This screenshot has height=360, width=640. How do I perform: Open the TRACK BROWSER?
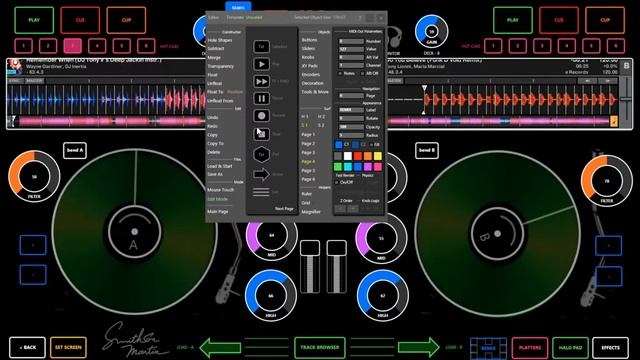320,347
